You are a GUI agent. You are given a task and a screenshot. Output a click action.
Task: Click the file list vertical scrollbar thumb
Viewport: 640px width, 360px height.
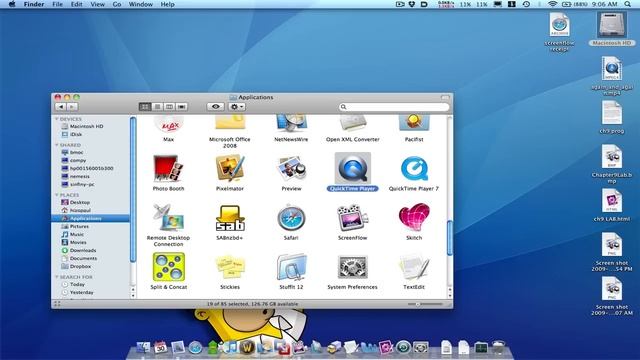pyautogui.click(x=450, y=238)
